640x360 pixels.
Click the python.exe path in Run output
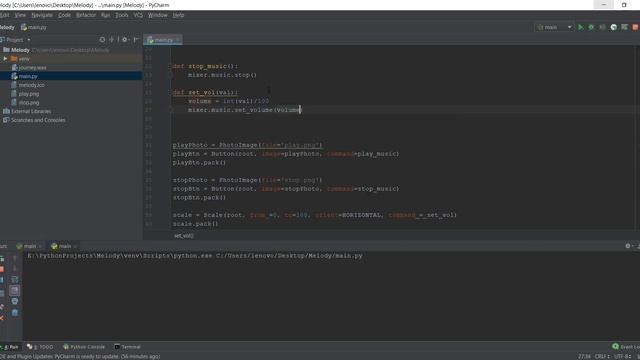click(120, 256)
